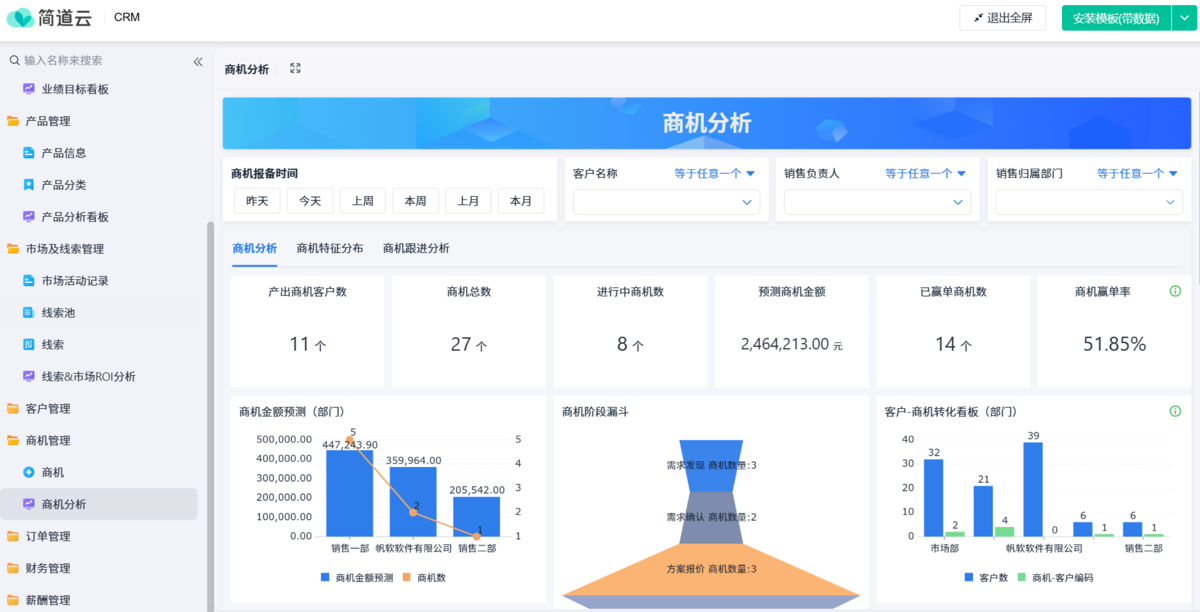Toggle 商机数 legend series
The width and height of the screenshot is (1200, 612).
pos(424,578)
